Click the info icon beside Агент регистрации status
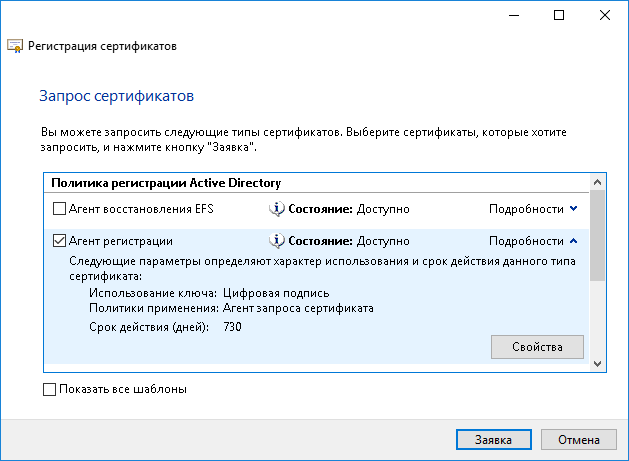 [x=277, y=241]
